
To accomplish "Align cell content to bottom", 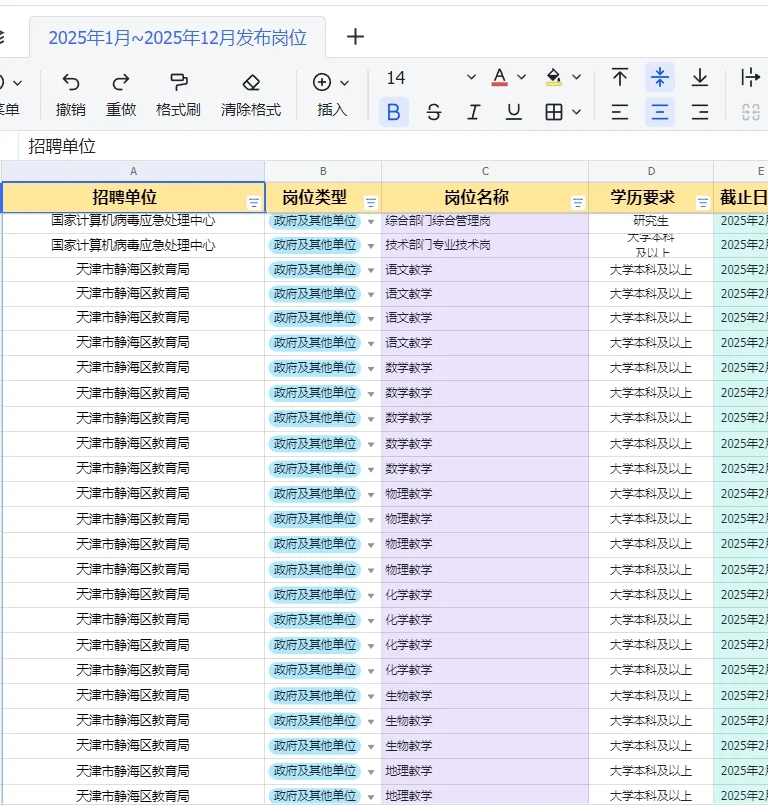I will coord(700,77).
